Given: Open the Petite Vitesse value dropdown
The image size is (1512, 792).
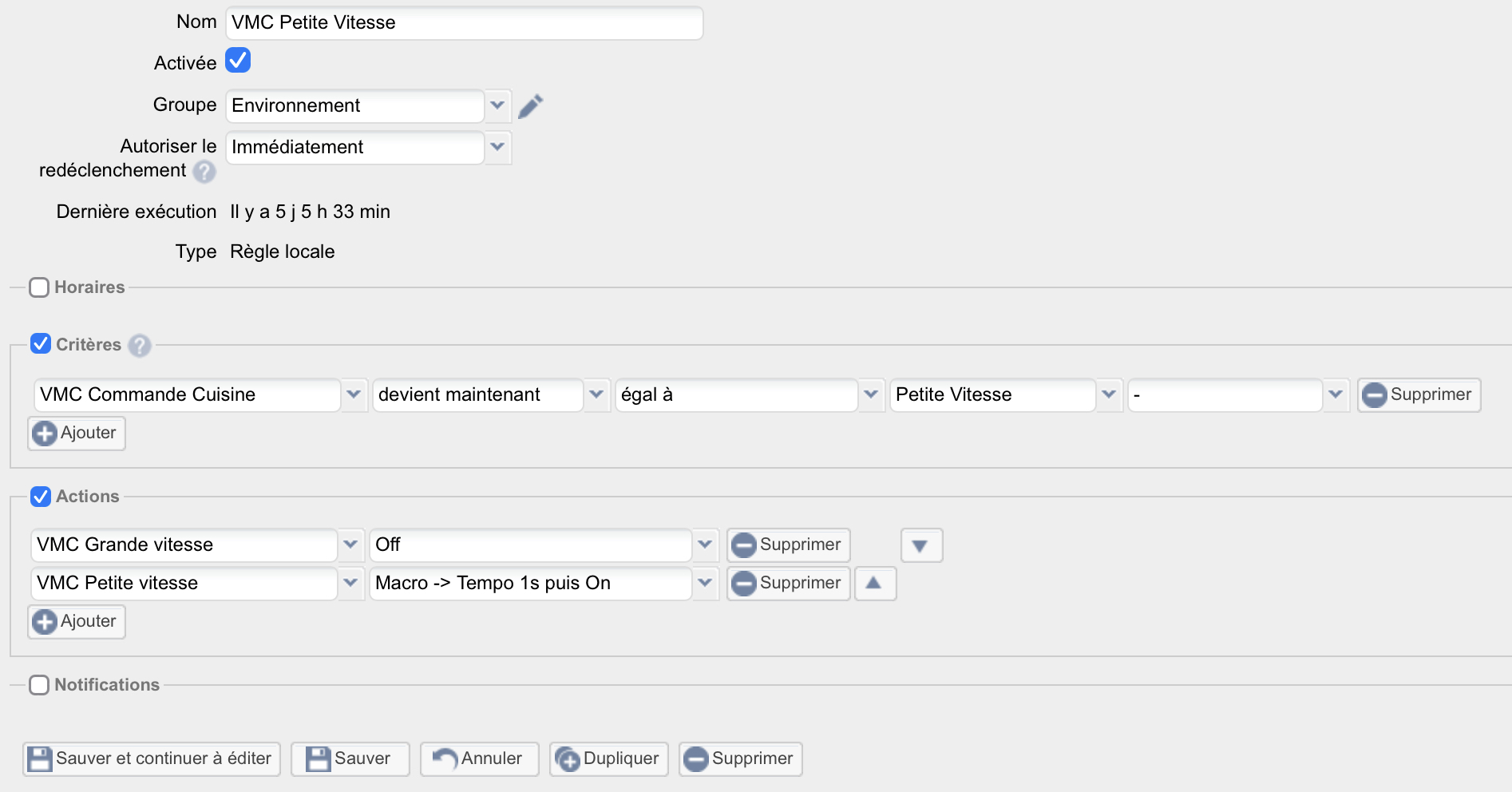Looking at the screenshot, I should [x=1108, y=395].
